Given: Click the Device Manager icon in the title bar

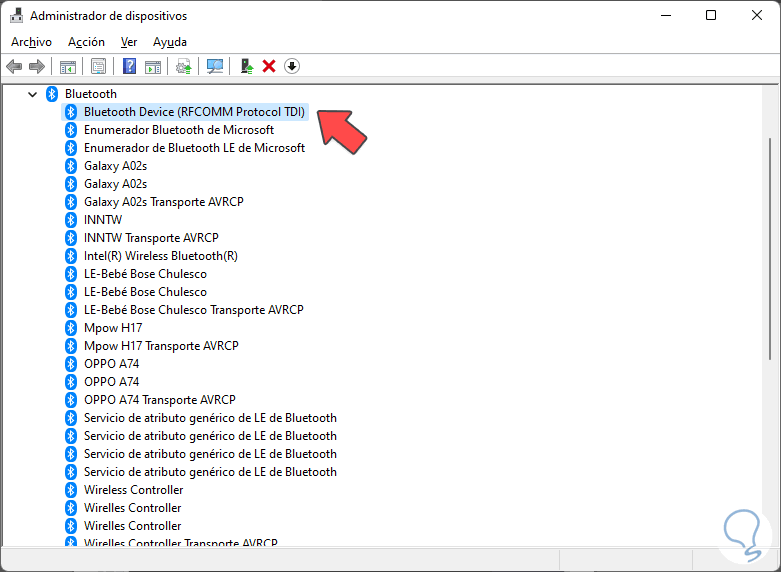Looking at the screenshot, I should (x=16, y=15).
